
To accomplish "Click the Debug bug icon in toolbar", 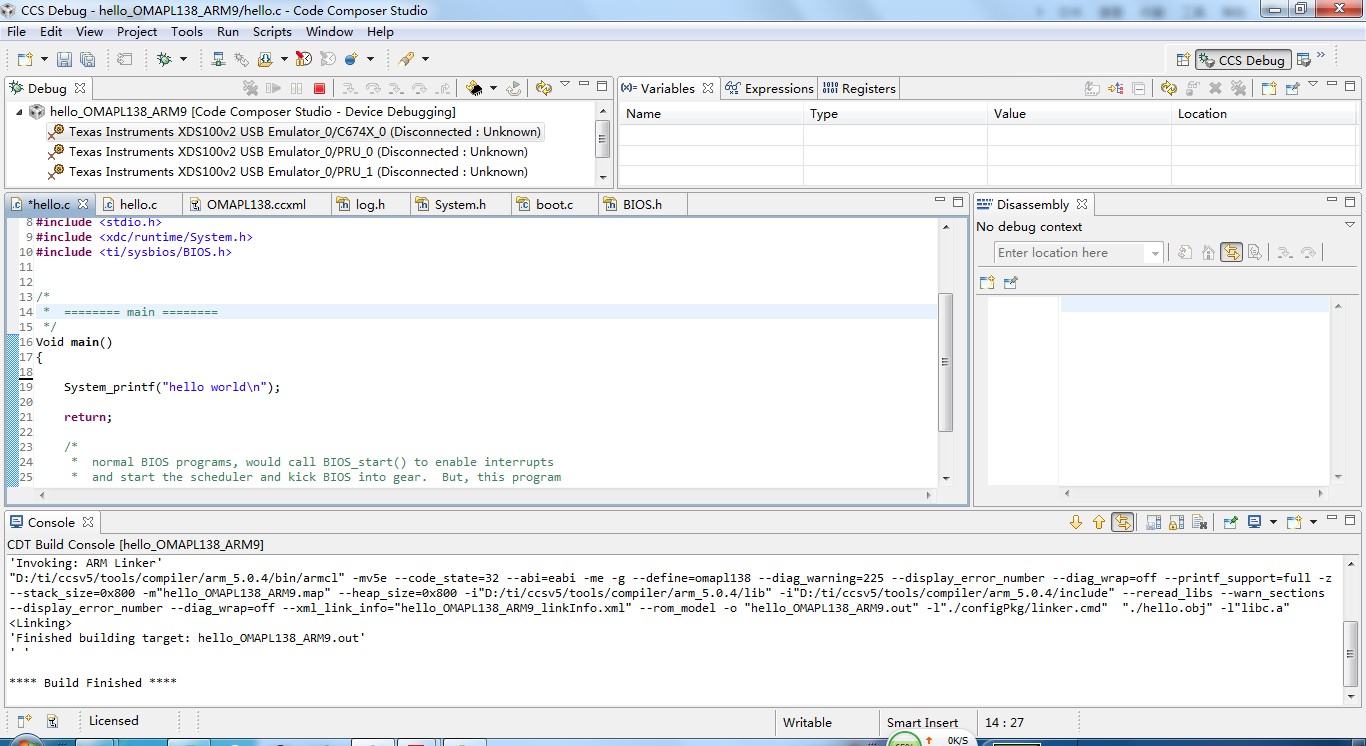I will point(164,60).
